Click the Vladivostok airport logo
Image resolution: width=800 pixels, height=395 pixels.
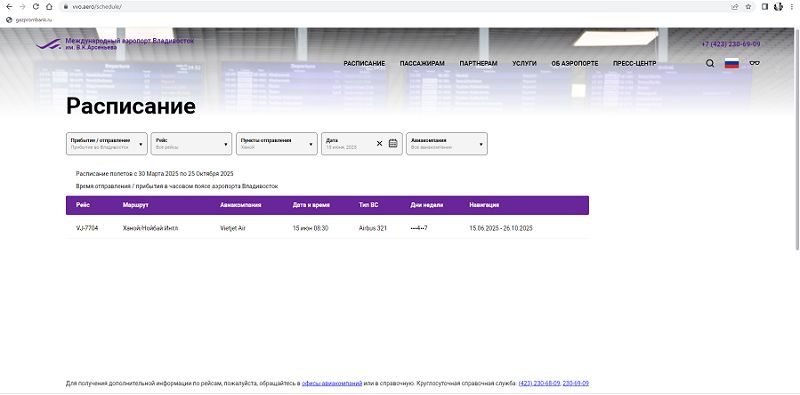114,44
